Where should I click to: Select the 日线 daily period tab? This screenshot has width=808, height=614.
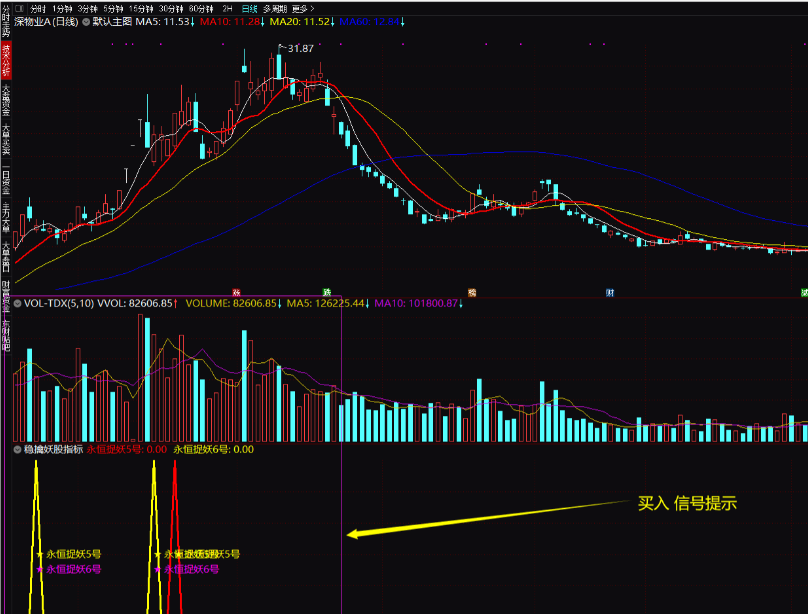250,9
